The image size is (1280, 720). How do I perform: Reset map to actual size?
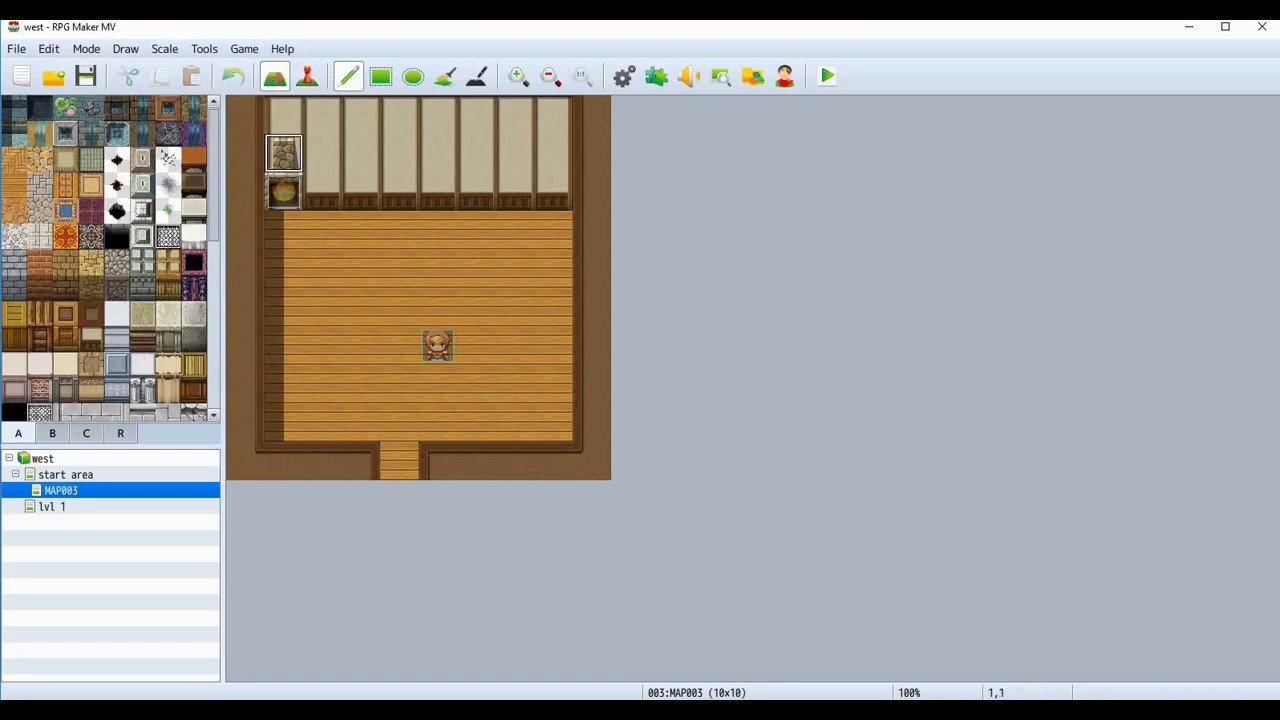[582, 76]
